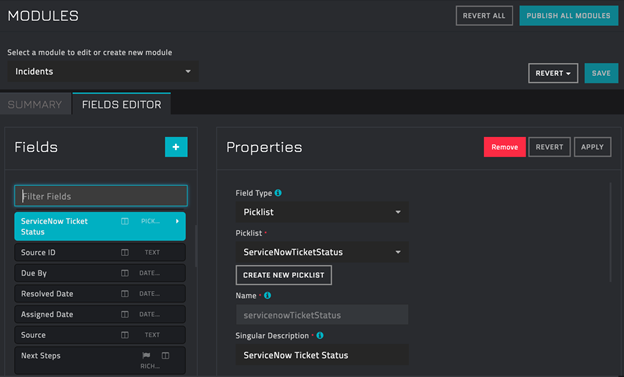Click the Fields list scrollbar
This screenshot has height=377, width=624.
196,246
